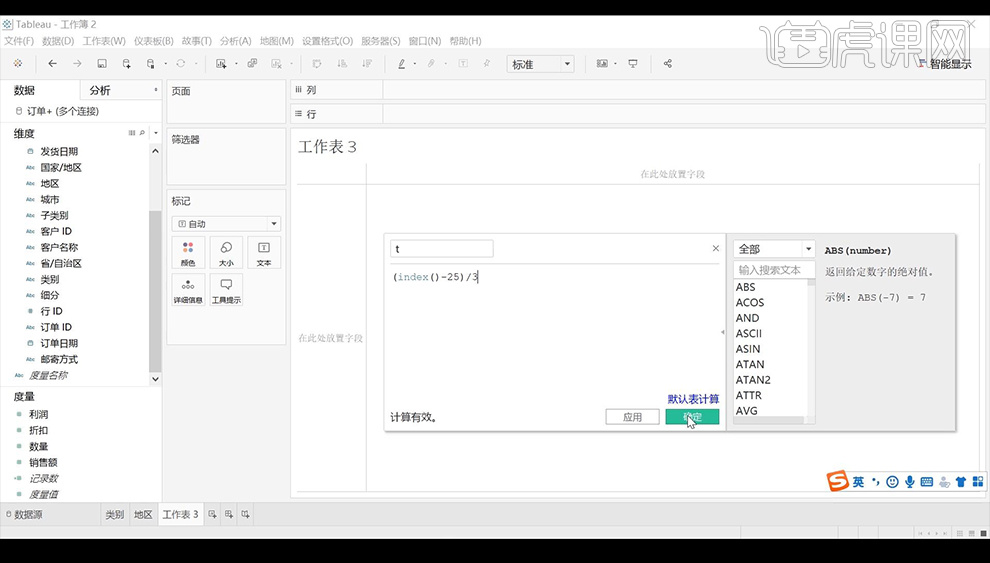990x563 pixels.
Task: Click the fix axes pin icon
Action: [487, 64]
